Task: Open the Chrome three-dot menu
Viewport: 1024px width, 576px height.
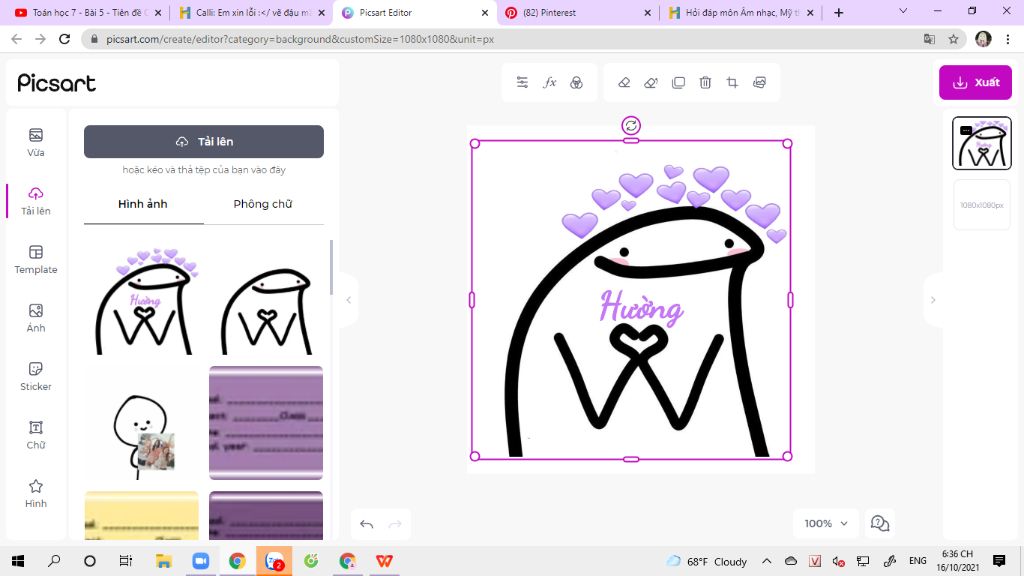Action: click(x=1008, y=39)
